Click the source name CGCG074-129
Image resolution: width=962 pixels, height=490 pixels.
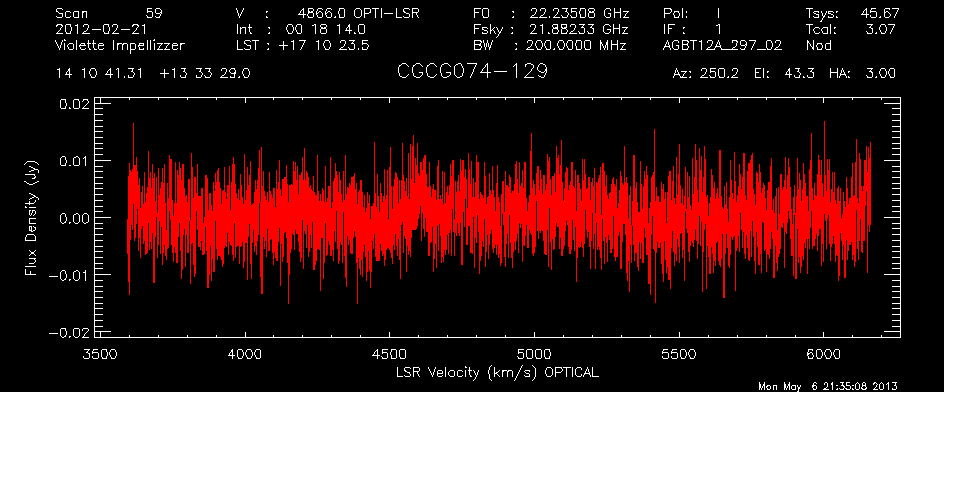pos(472,71)
